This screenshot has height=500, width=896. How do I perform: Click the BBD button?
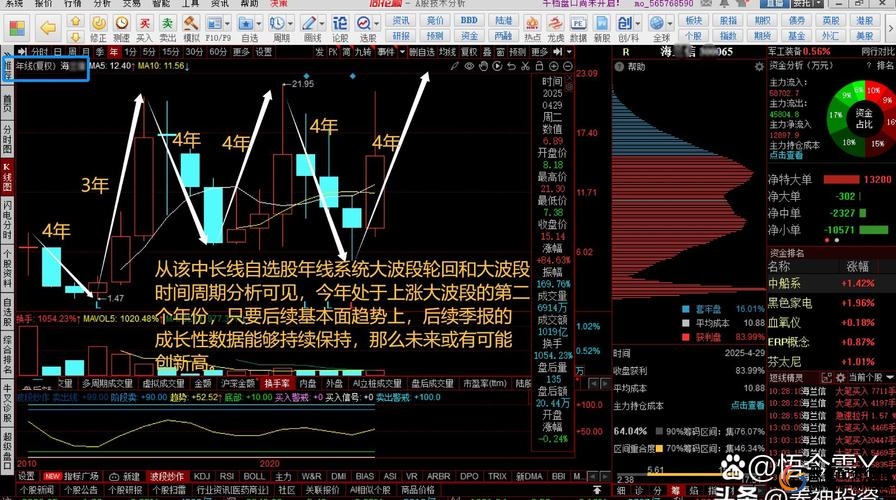click(x=469, y=21)
